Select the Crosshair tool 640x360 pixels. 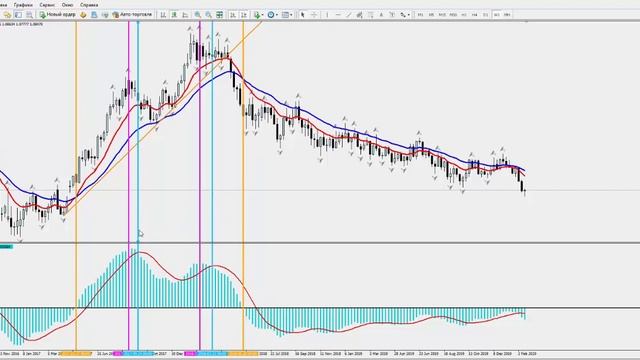point(314,15)
